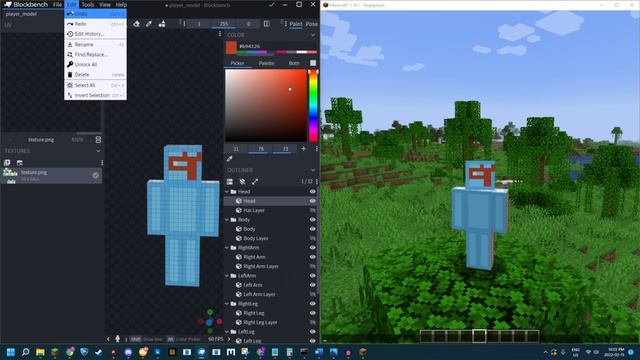Collapse the Head group in Outliner
Image resolution: width=640 pixels, height=360 pixels.
point(227,191)
